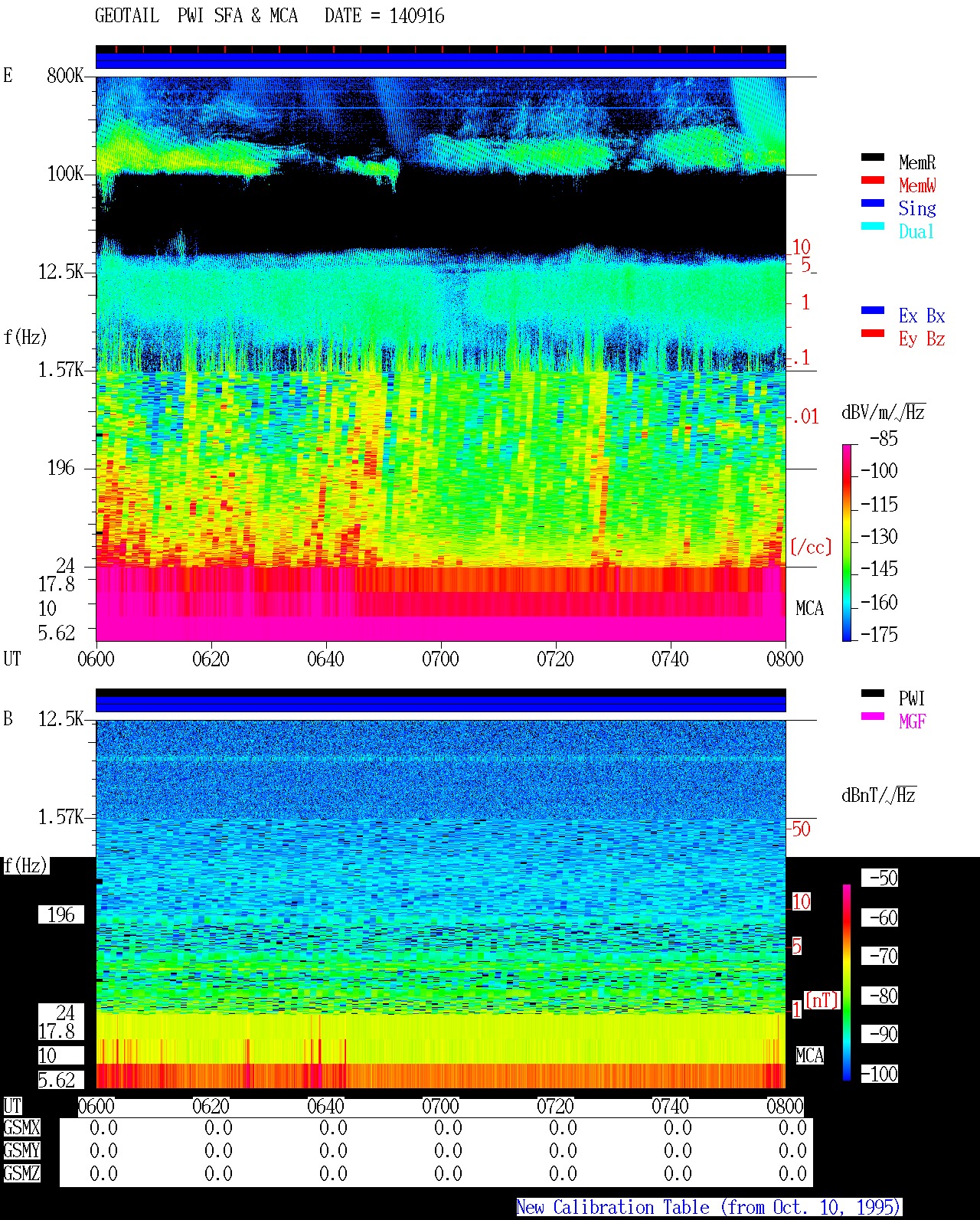Open the New Calibration Table link
The width and height of the screenshot is (980, 1220).
point(709,1208)
